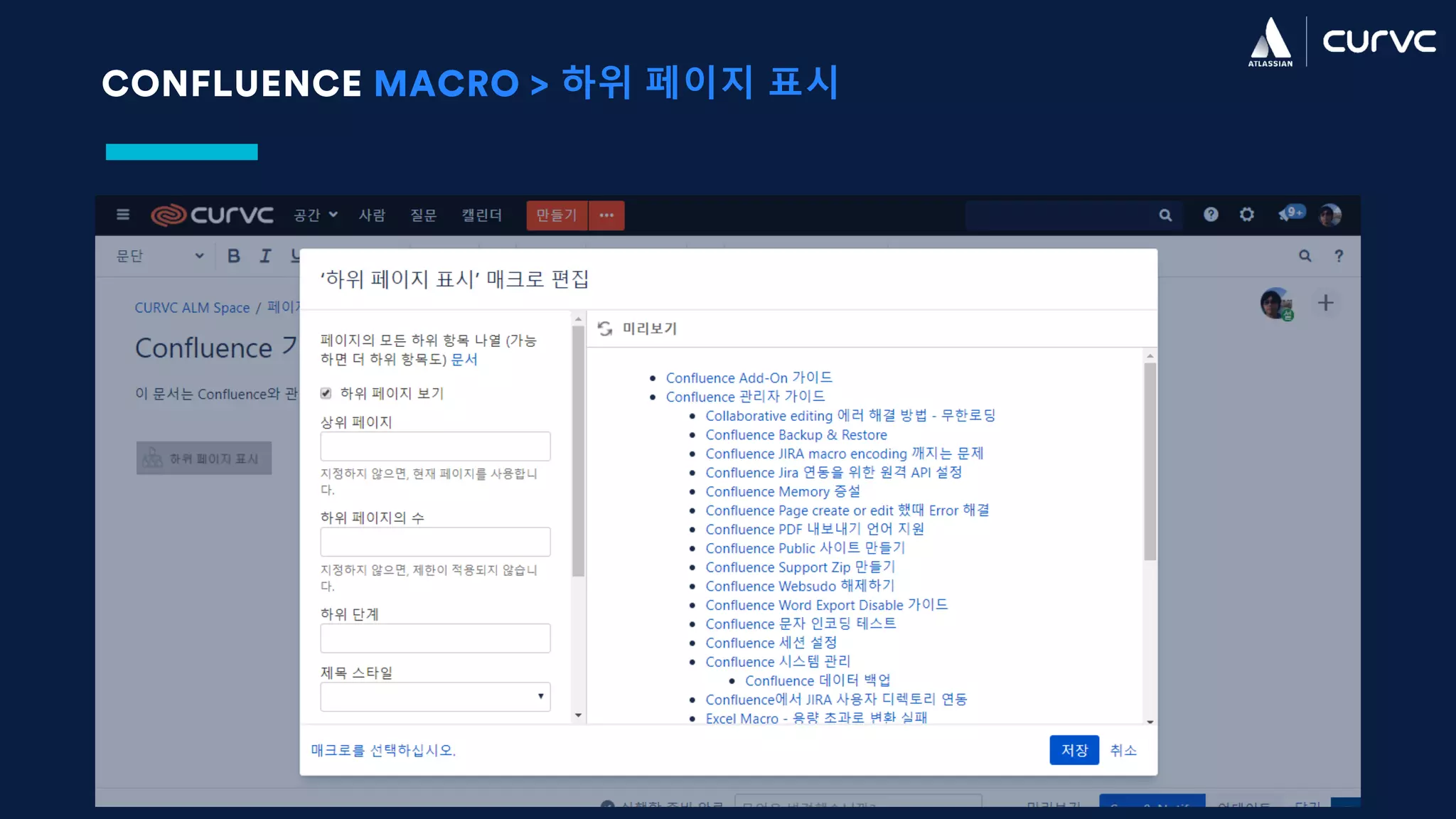Open the notifications 9+ icon
The width and height of the screenshot is (1456, 819).
(1291, 213)
